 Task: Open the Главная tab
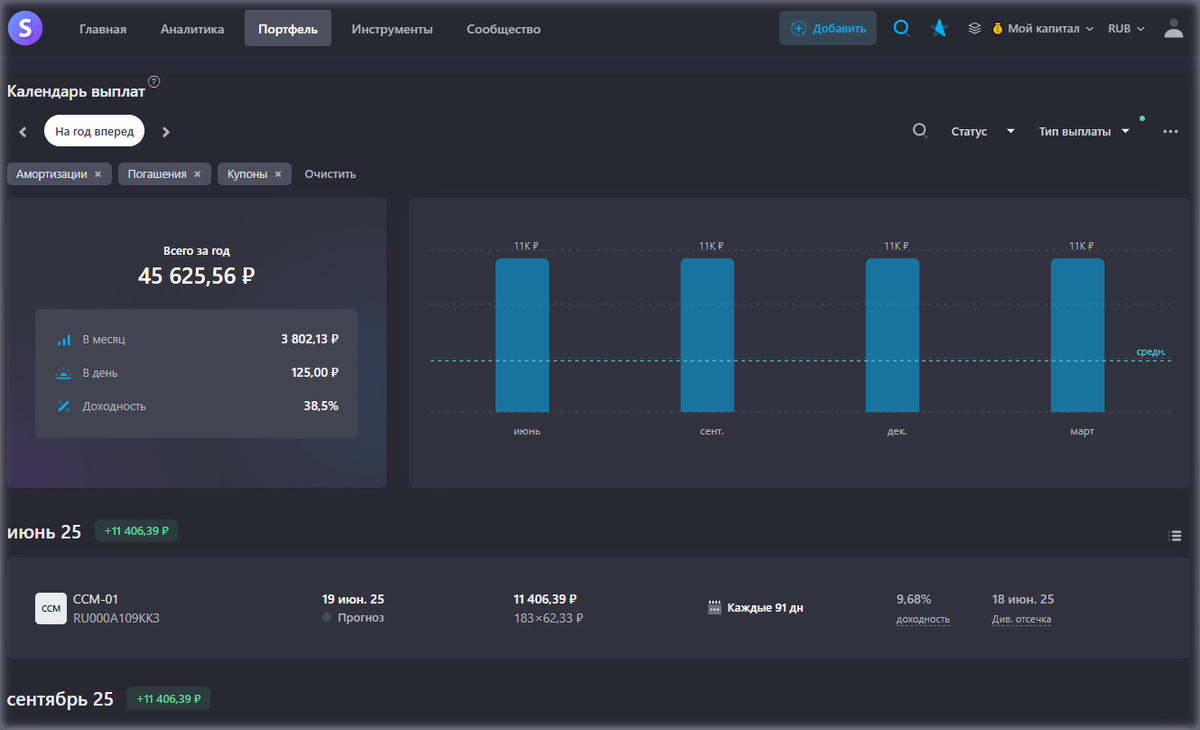click(103, 29)
